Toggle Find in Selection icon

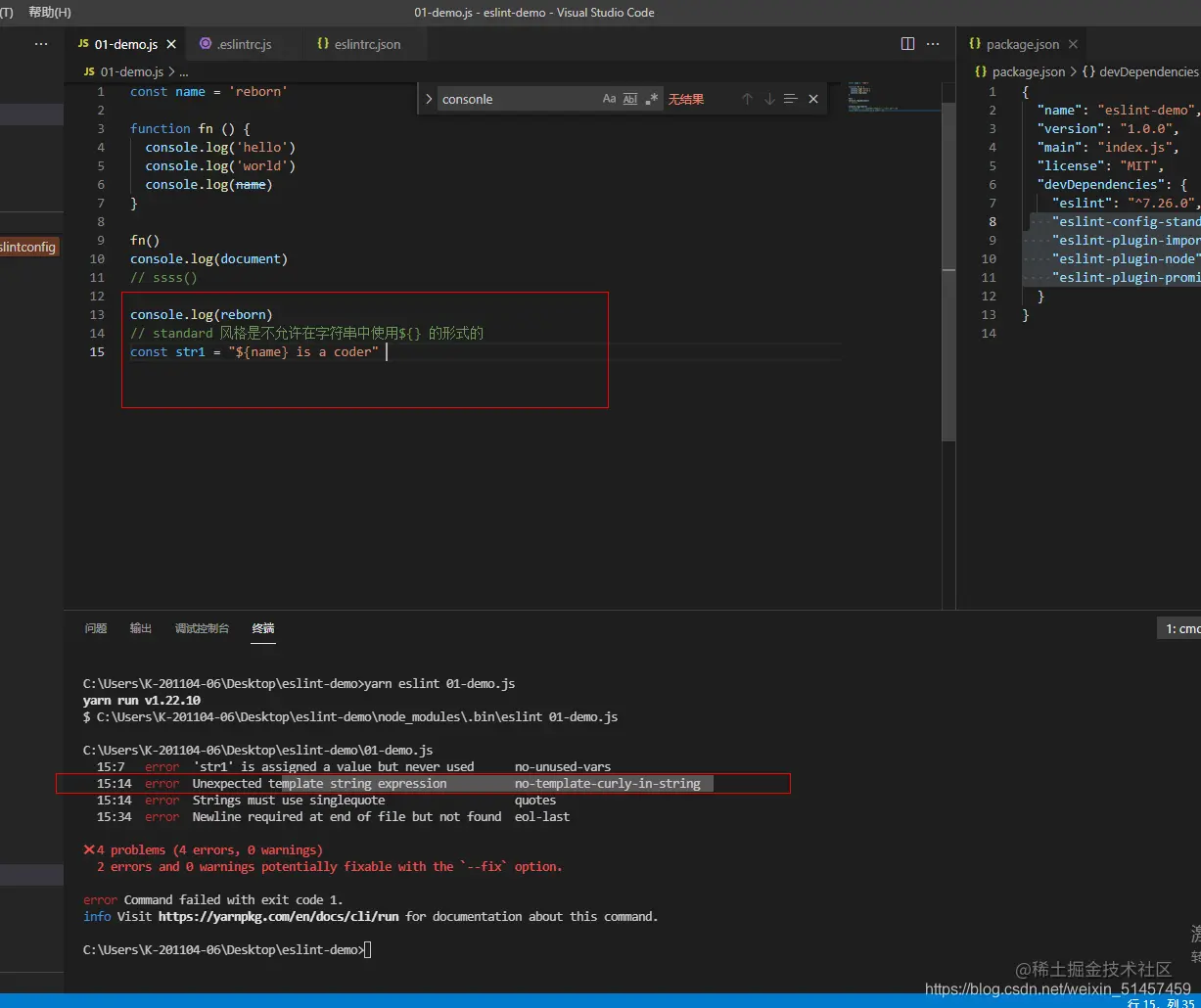pyautogui.click(x=791, y=99)
